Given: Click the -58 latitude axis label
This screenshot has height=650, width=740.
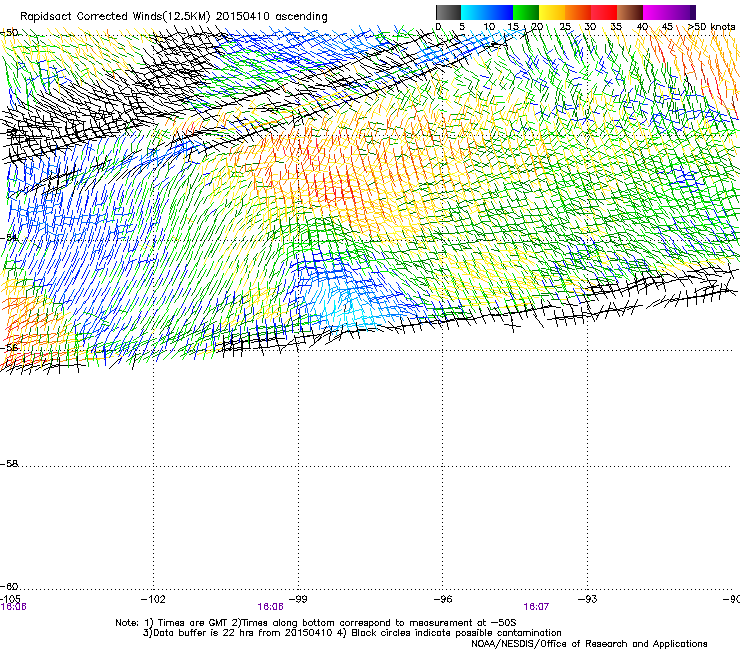Looking at the screenshot, I should pyautogui.click(x=9, y=464).
